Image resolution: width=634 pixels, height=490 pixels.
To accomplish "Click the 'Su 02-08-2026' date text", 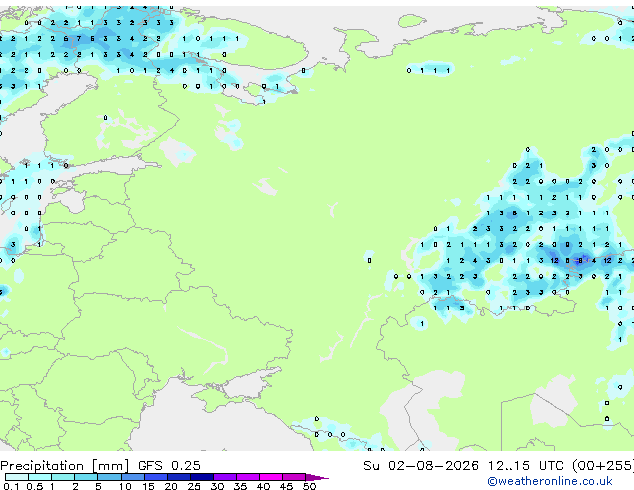I will click(x=421, y=465).
